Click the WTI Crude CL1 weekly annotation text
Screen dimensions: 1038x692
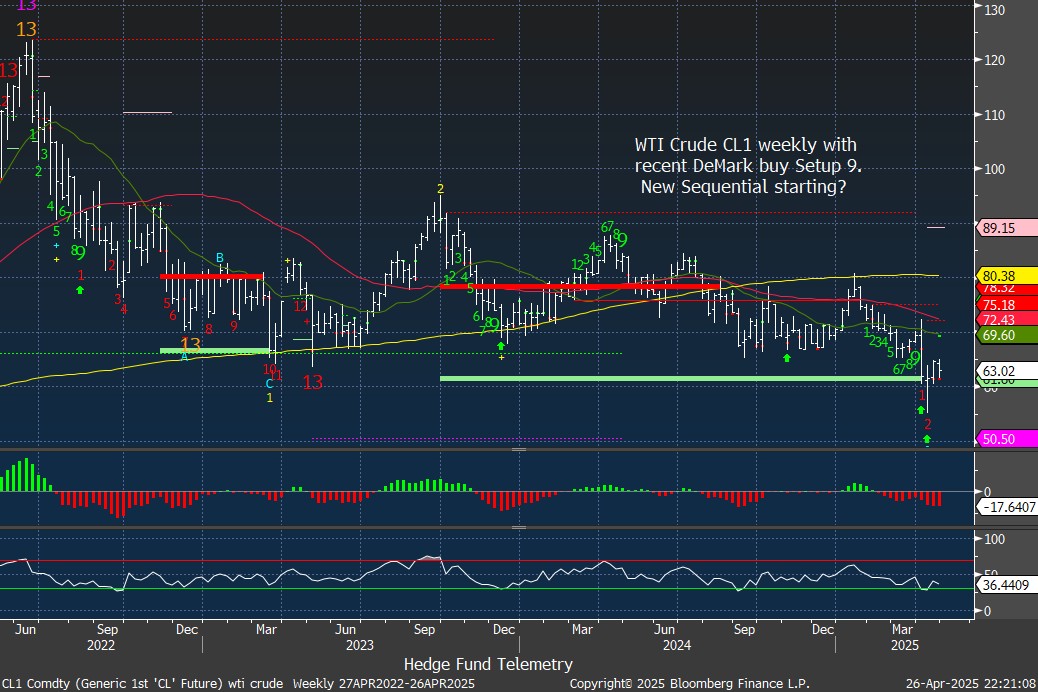[747, 166]
